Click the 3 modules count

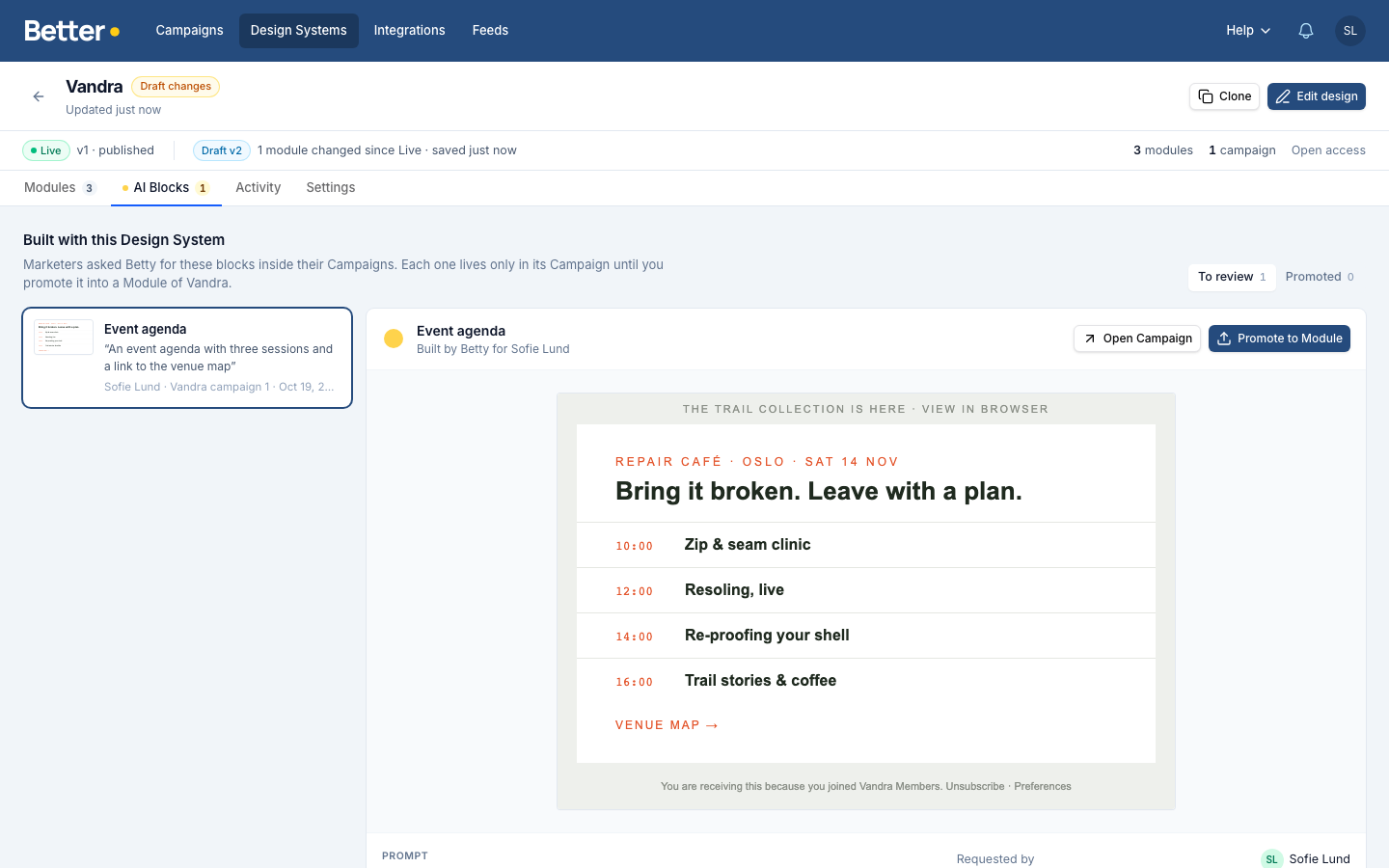pyautogui.click(x=1163, y=150)
